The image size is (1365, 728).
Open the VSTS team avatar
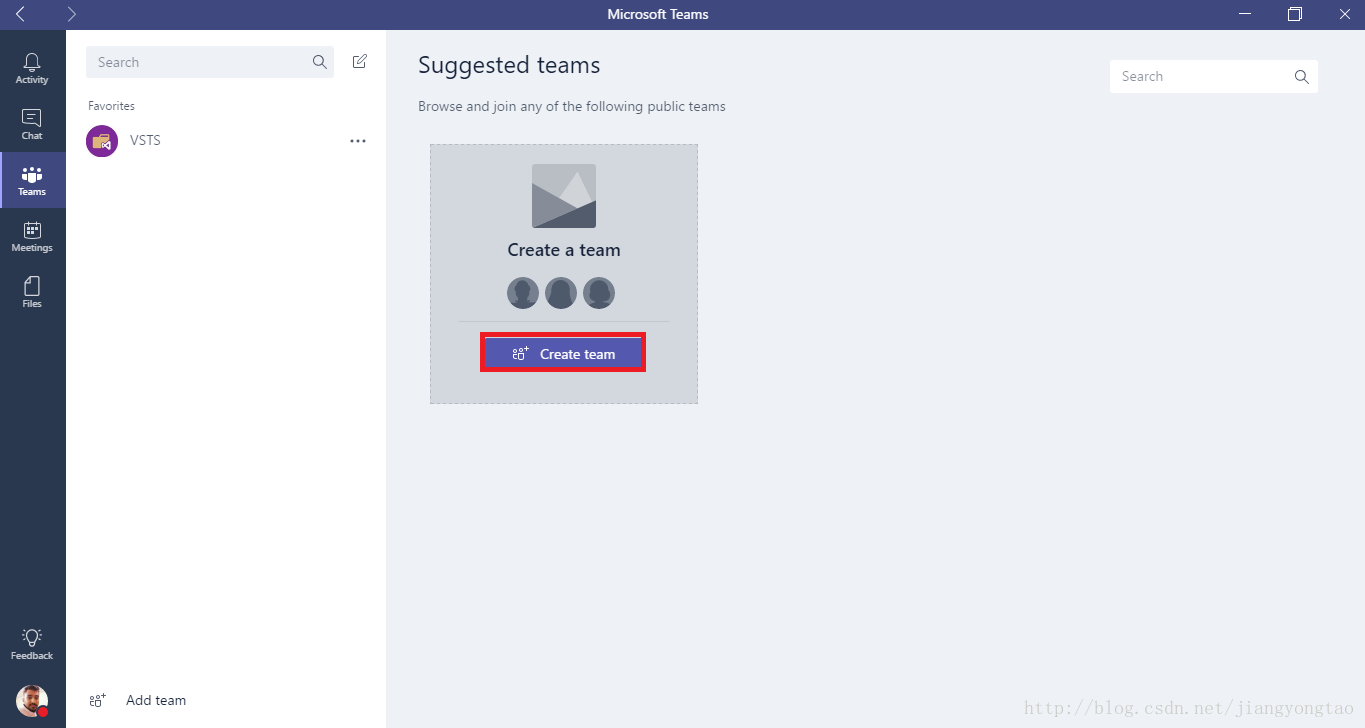(x=102, y=141)
